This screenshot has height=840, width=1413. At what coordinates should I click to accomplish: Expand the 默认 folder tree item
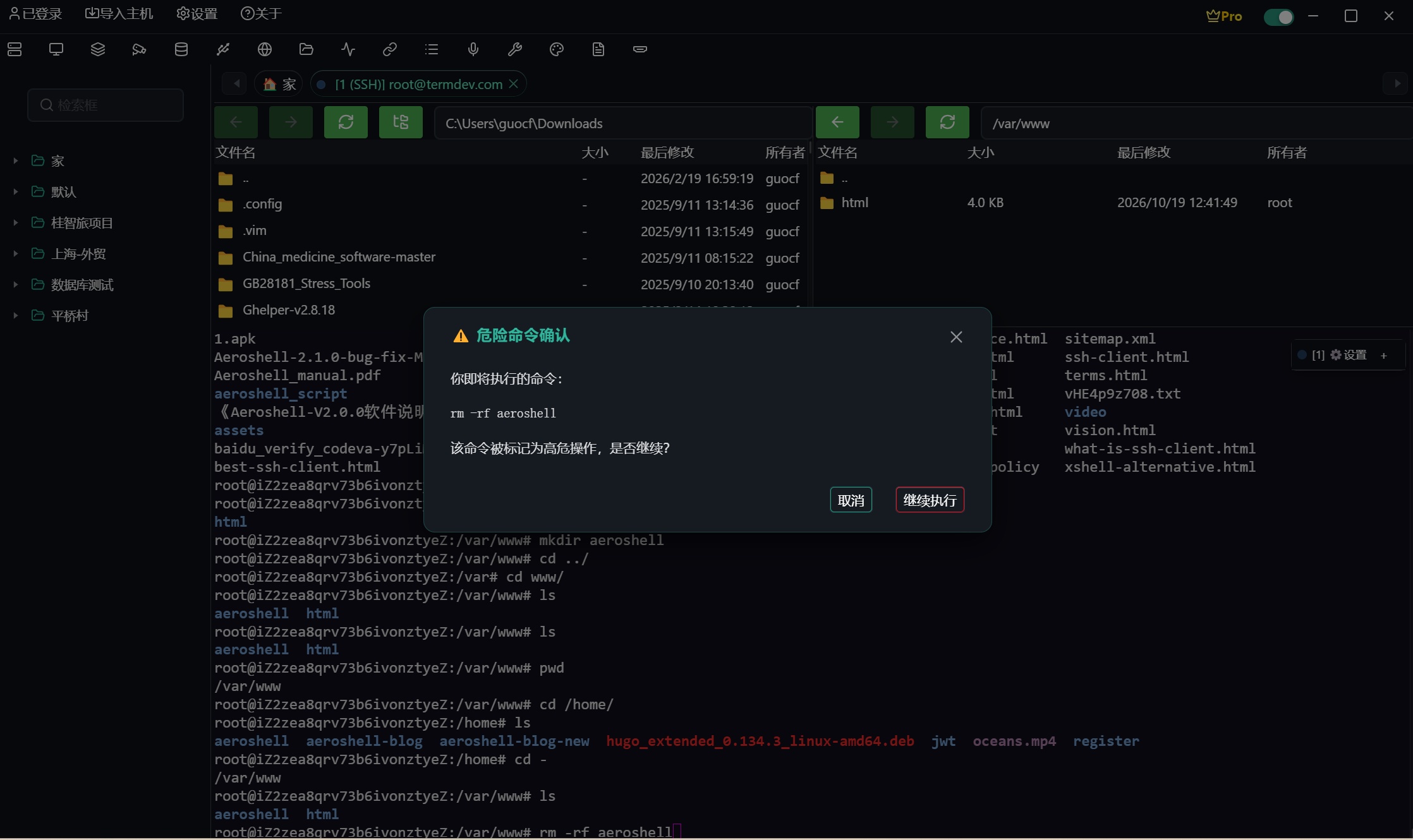pos(16,192)
